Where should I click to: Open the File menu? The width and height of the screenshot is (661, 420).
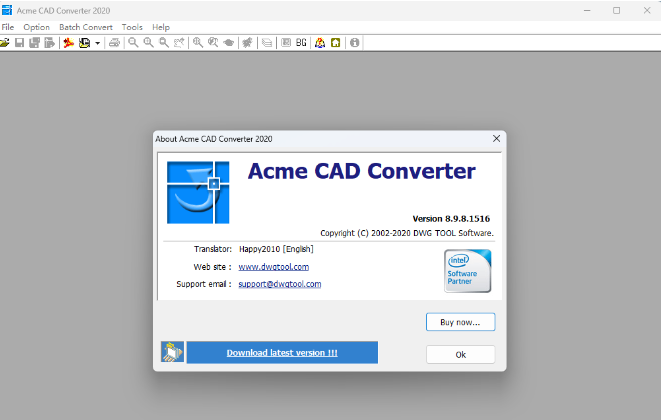[8, 27]
